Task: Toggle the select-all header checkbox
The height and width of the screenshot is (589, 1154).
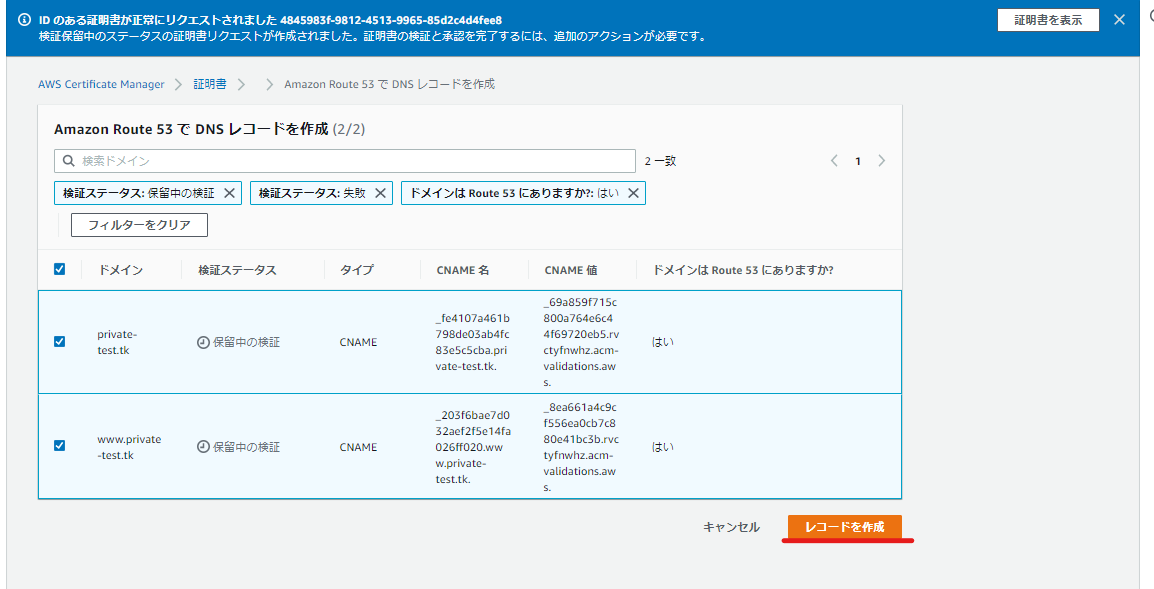Action: pos(60,269)
